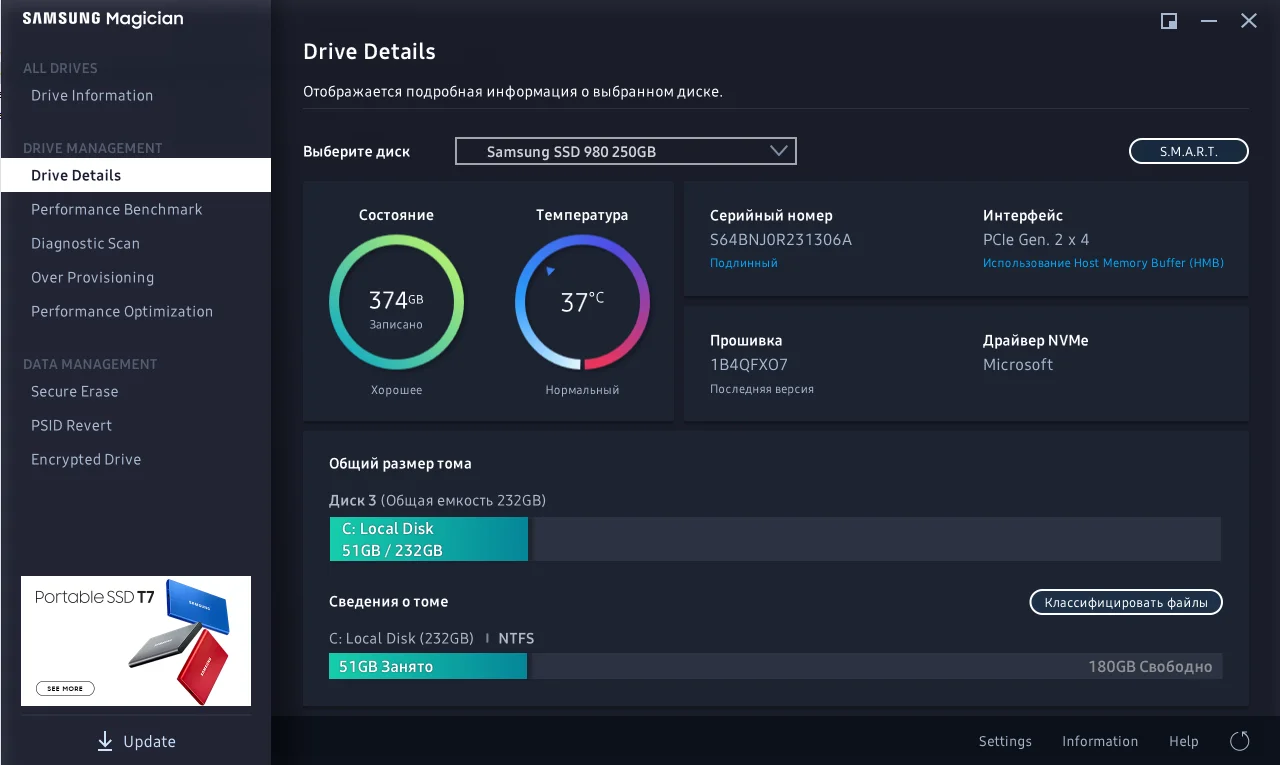Screen dimensions: 1280x765
Task: Click the Классифицировать файлы button
Action: pos(1126,602)
